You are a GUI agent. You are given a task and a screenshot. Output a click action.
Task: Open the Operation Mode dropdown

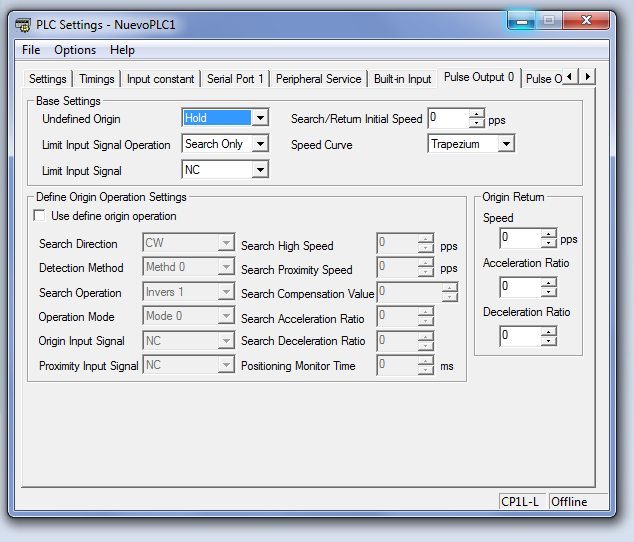(x=226, y=316)
